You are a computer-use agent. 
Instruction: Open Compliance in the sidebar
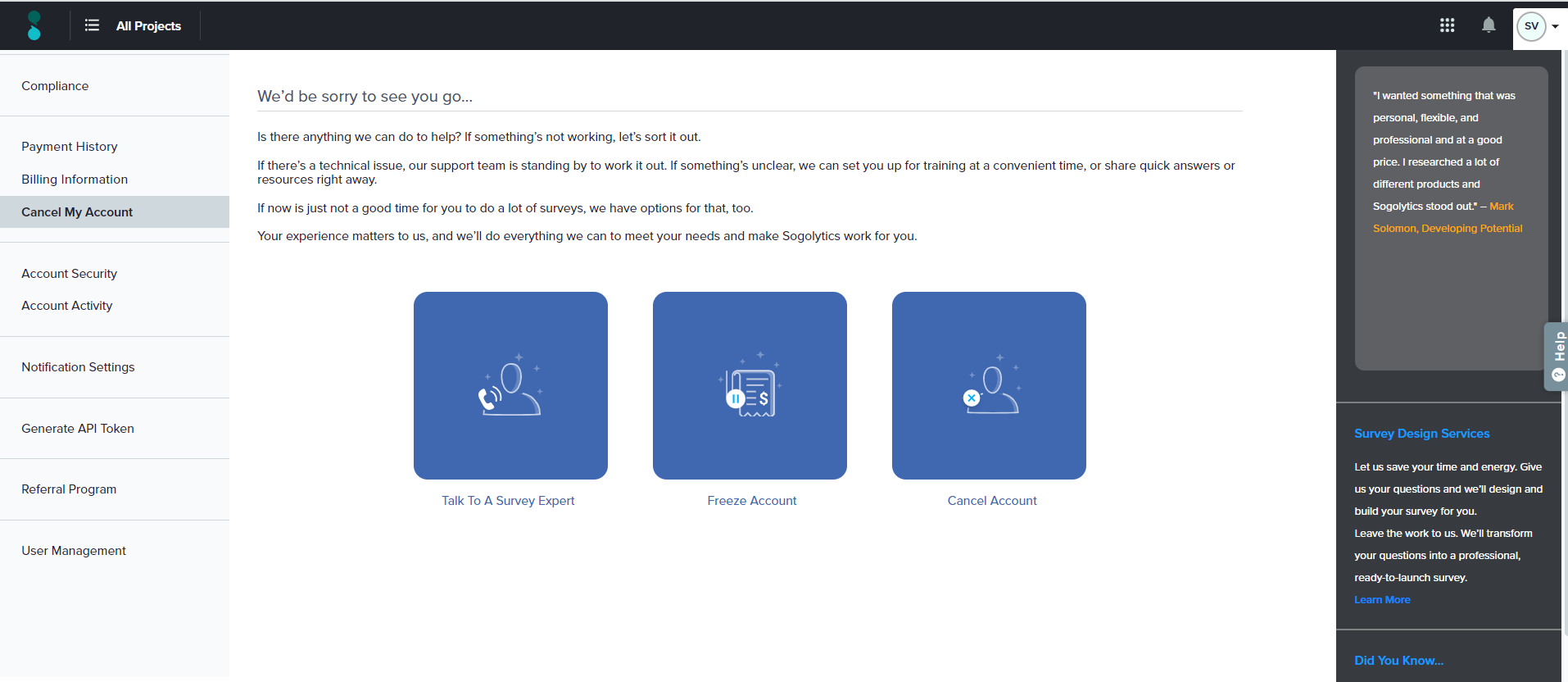(55, 86)
